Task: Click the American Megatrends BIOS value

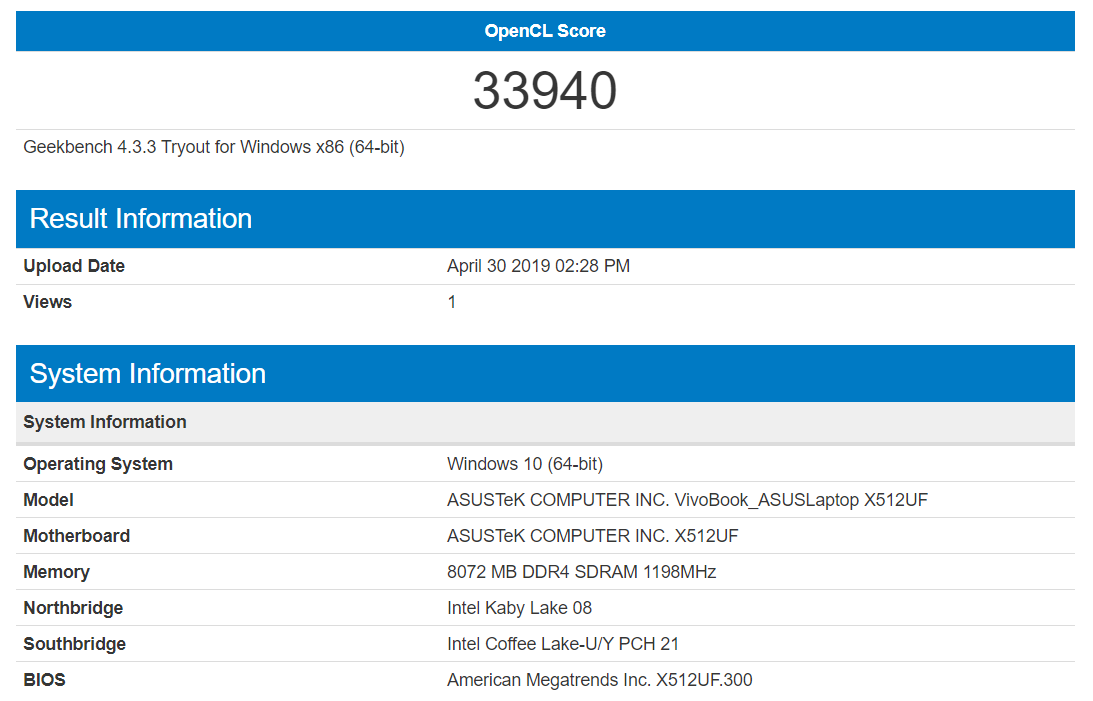Action: [599, 680]
